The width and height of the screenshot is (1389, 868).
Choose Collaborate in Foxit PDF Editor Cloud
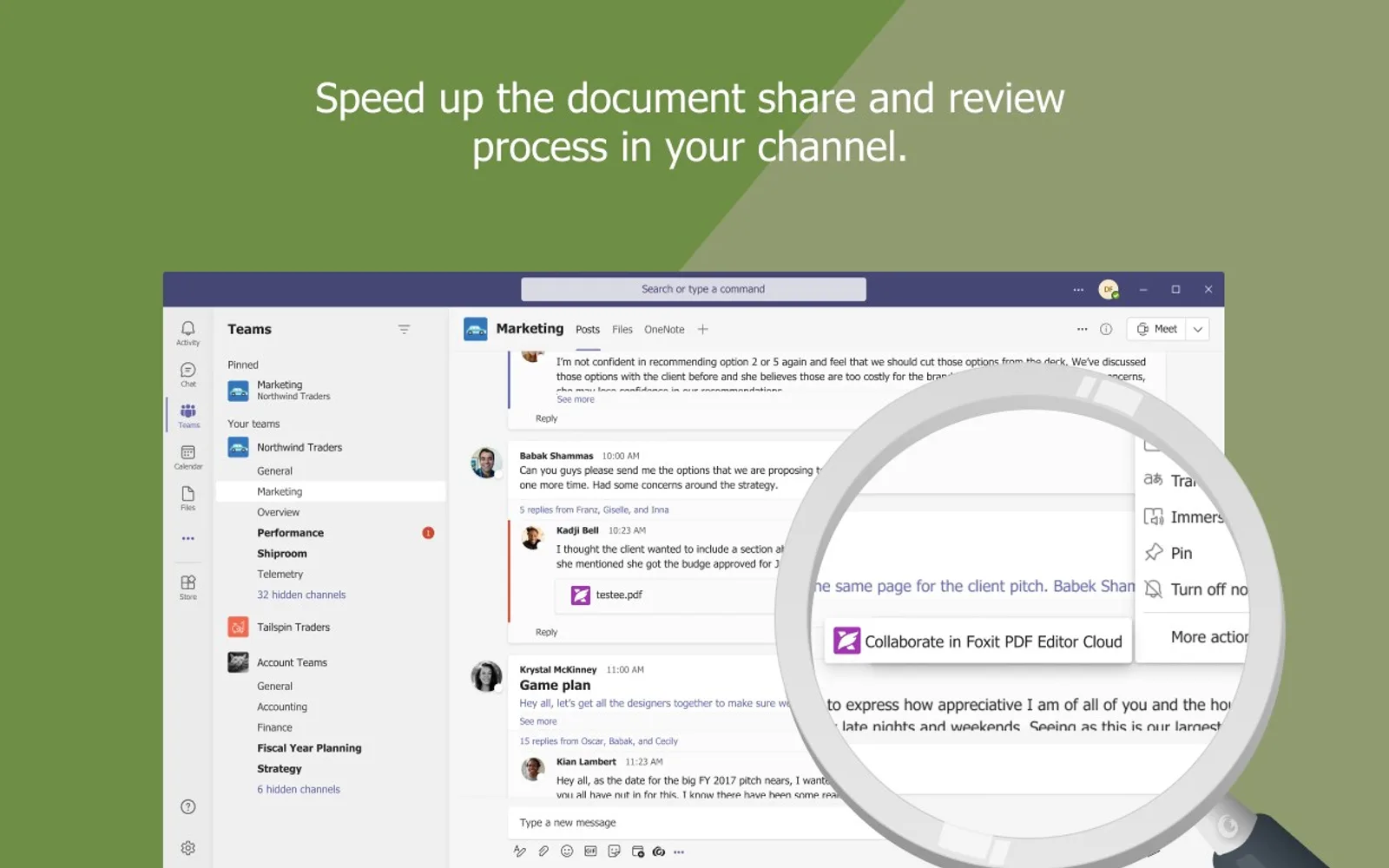pos(978,641)
